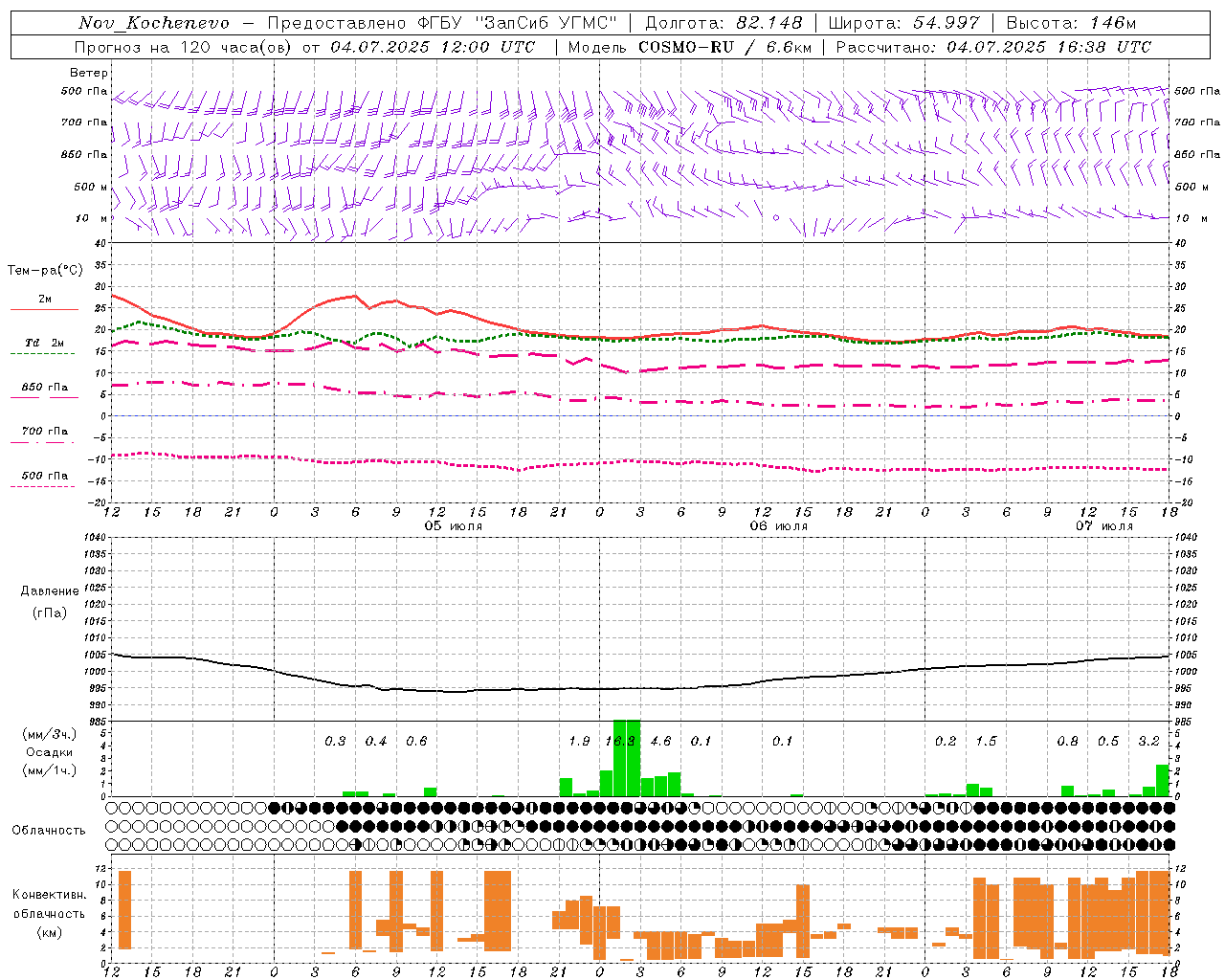Click the precipitation total '3.2'
1225x980 pixels.
(1149, 741)
